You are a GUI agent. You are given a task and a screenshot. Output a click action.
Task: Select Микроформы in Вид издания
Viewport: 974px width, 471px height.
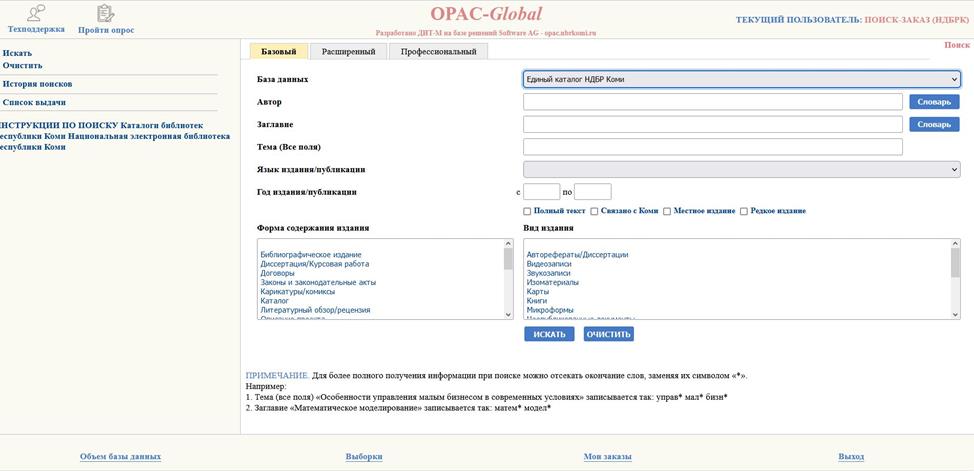point(550,309)
